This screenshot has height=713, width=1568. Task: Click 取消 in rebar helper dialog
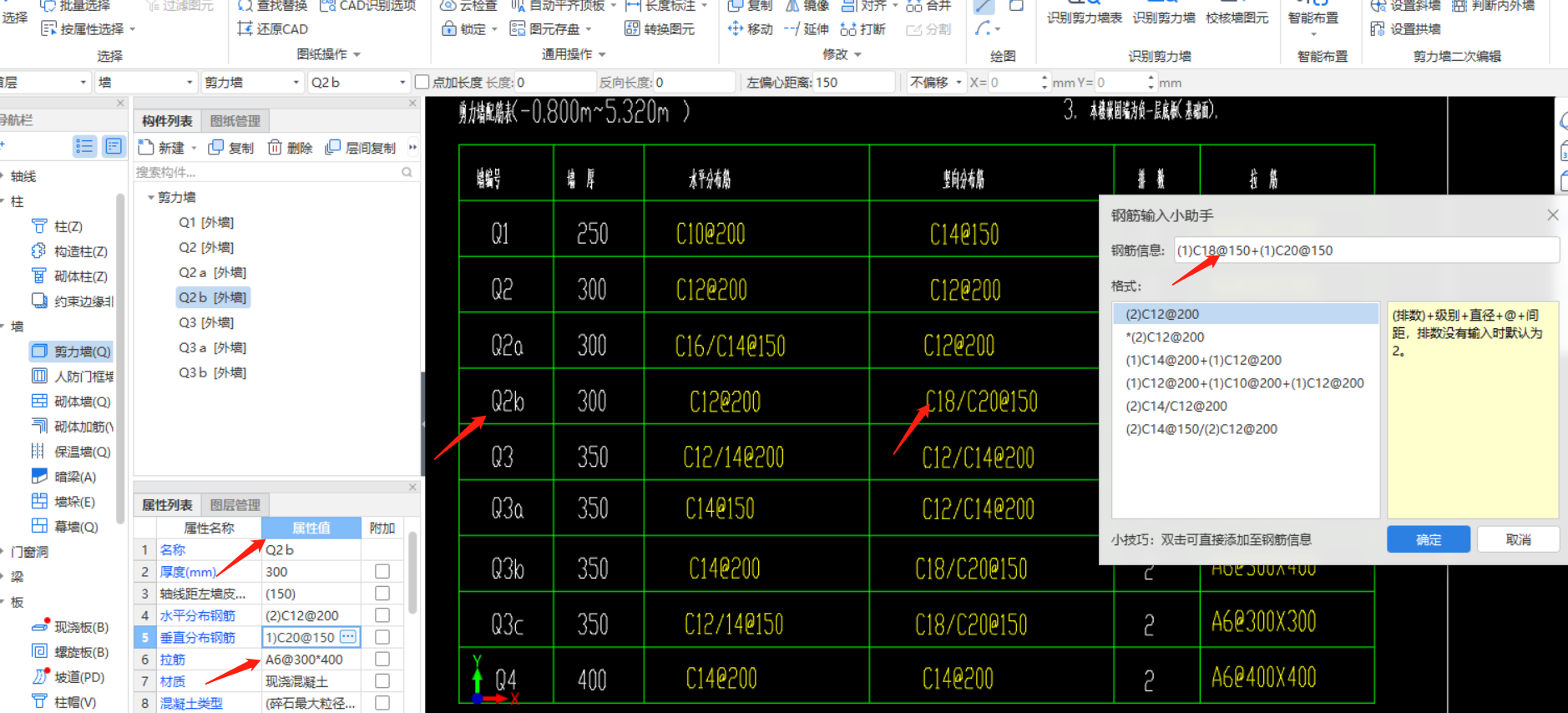[1518, 539]
